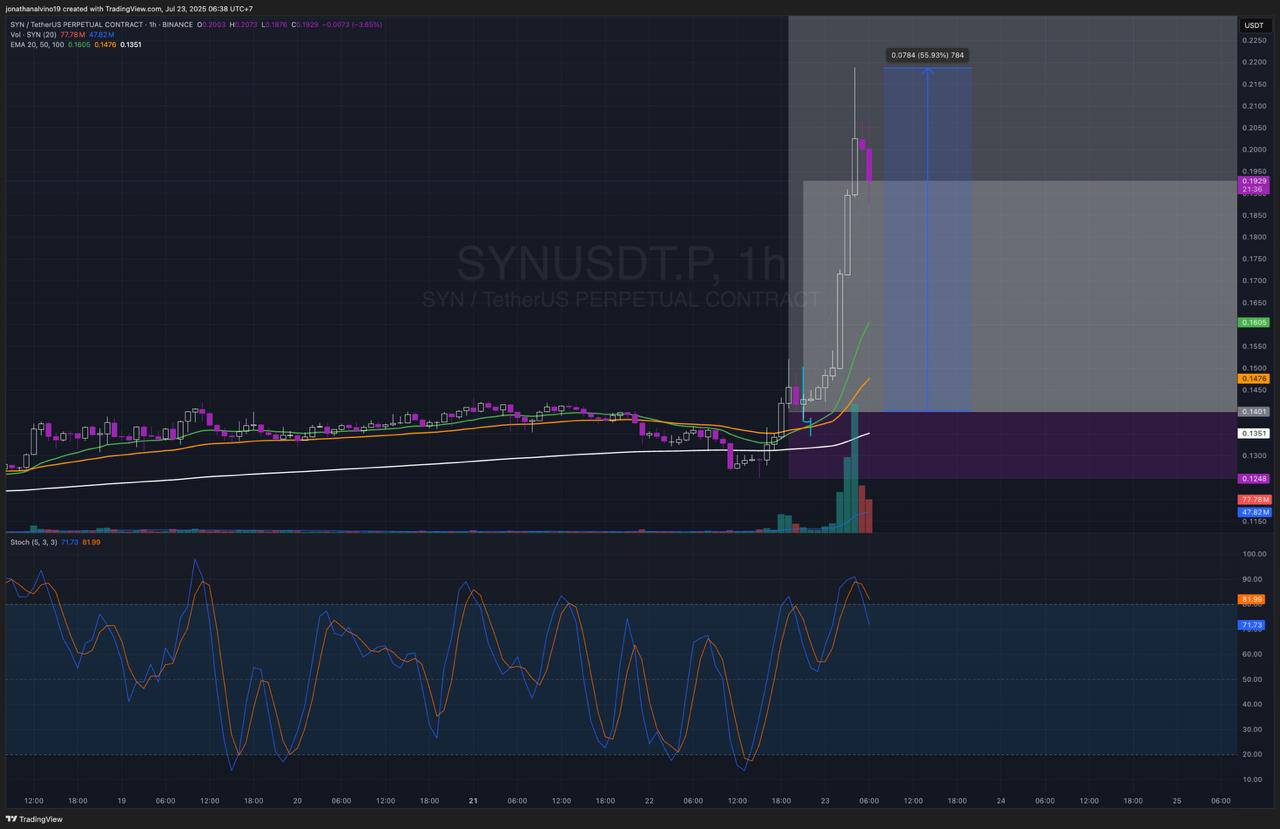Click the red 77.78M volume tag
The image size is (1280, 829).
click(x=1253, y=499)
